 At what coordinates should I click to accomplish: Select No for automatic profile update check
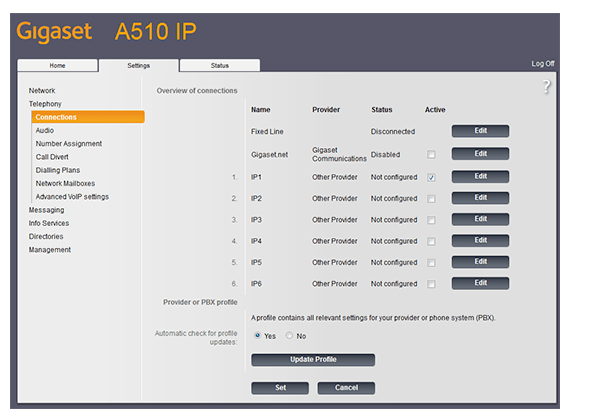[289, 335]
